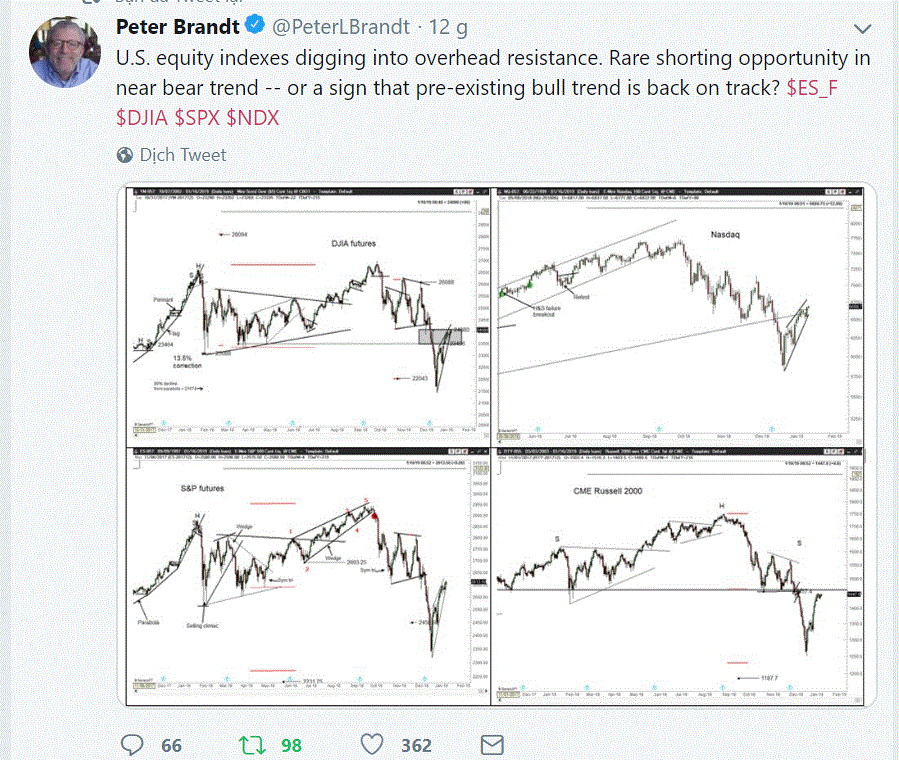
Task: Follow the $NDX cashtag link
Action: pos(253,118)
